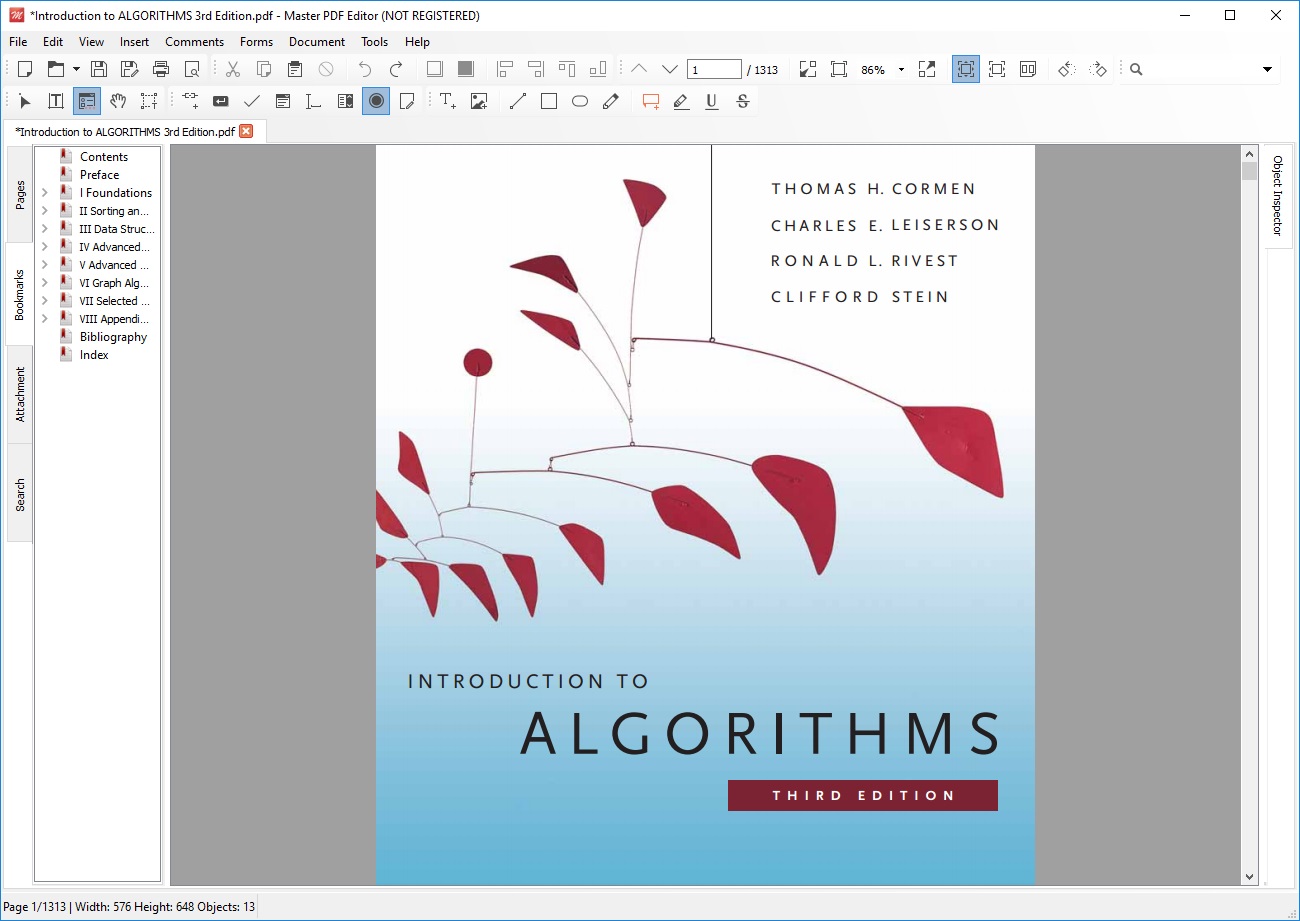Open the Object Inspector panel tab
Image resolution: width=1300 pixels, height=921 pixels.
1277,196
